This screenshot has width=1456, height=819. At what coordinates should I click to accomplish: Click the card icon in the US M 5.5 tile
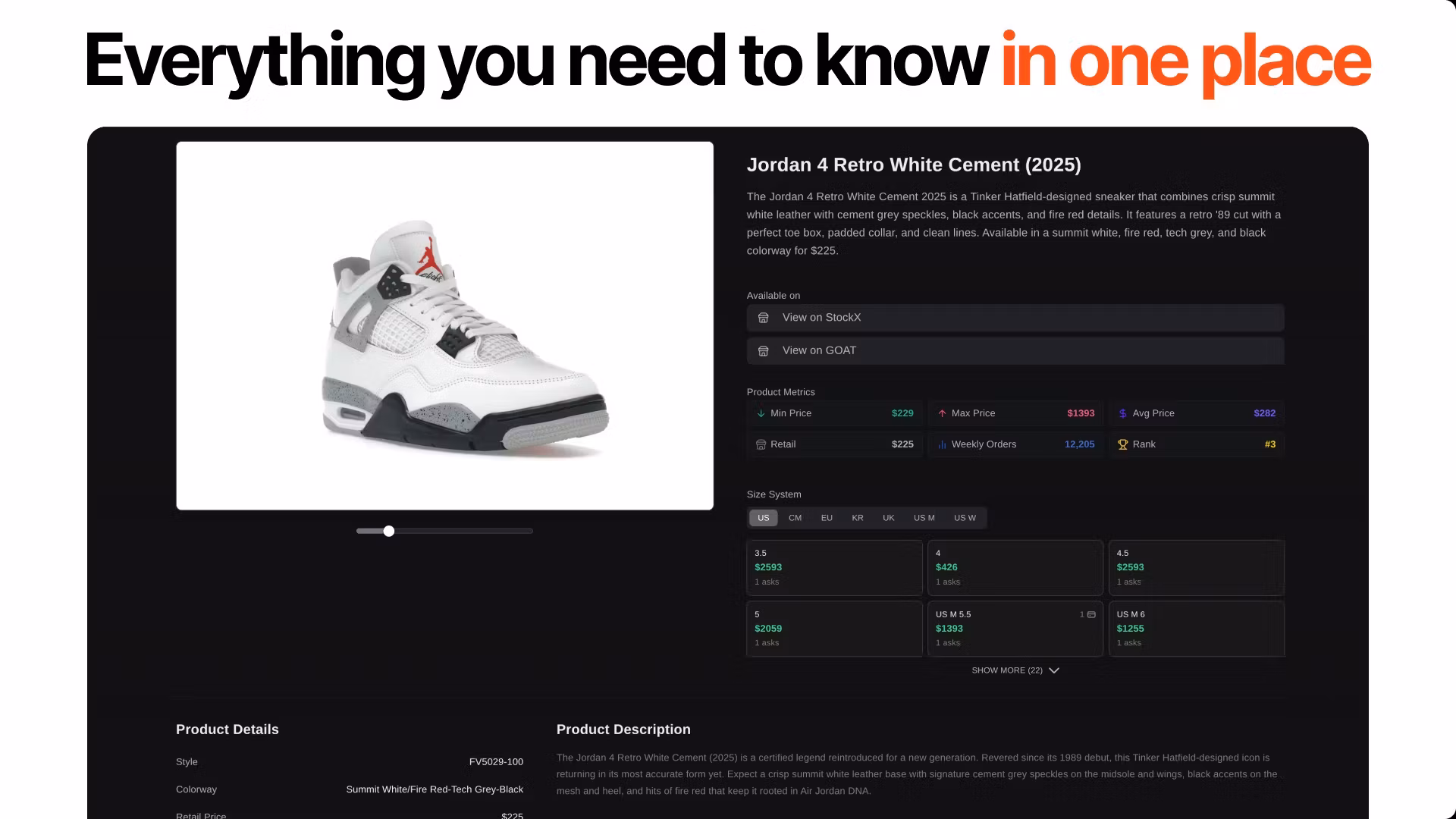pyautogui.click(x=1091, y=614)
